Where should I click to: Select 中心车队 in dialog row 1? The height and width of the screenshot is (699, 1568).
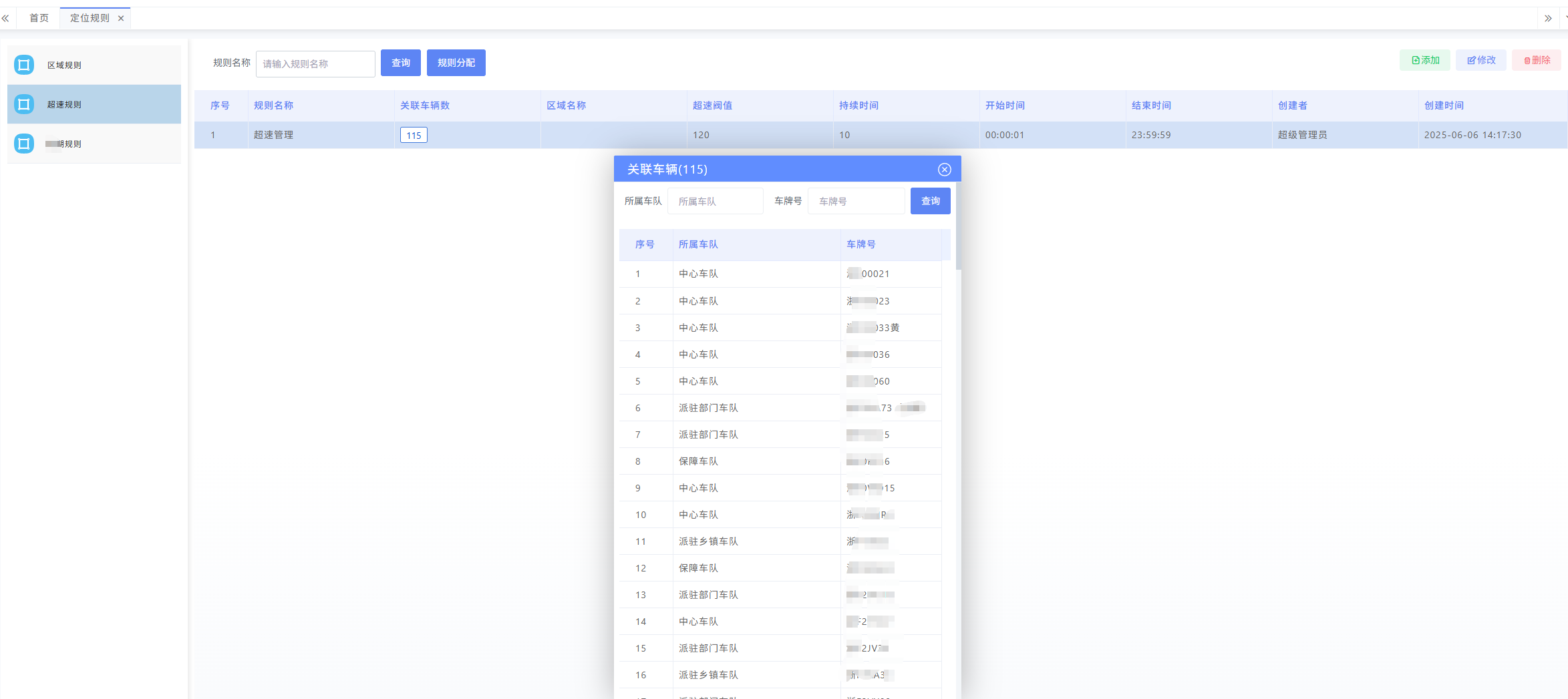click(x=698, y=274)
